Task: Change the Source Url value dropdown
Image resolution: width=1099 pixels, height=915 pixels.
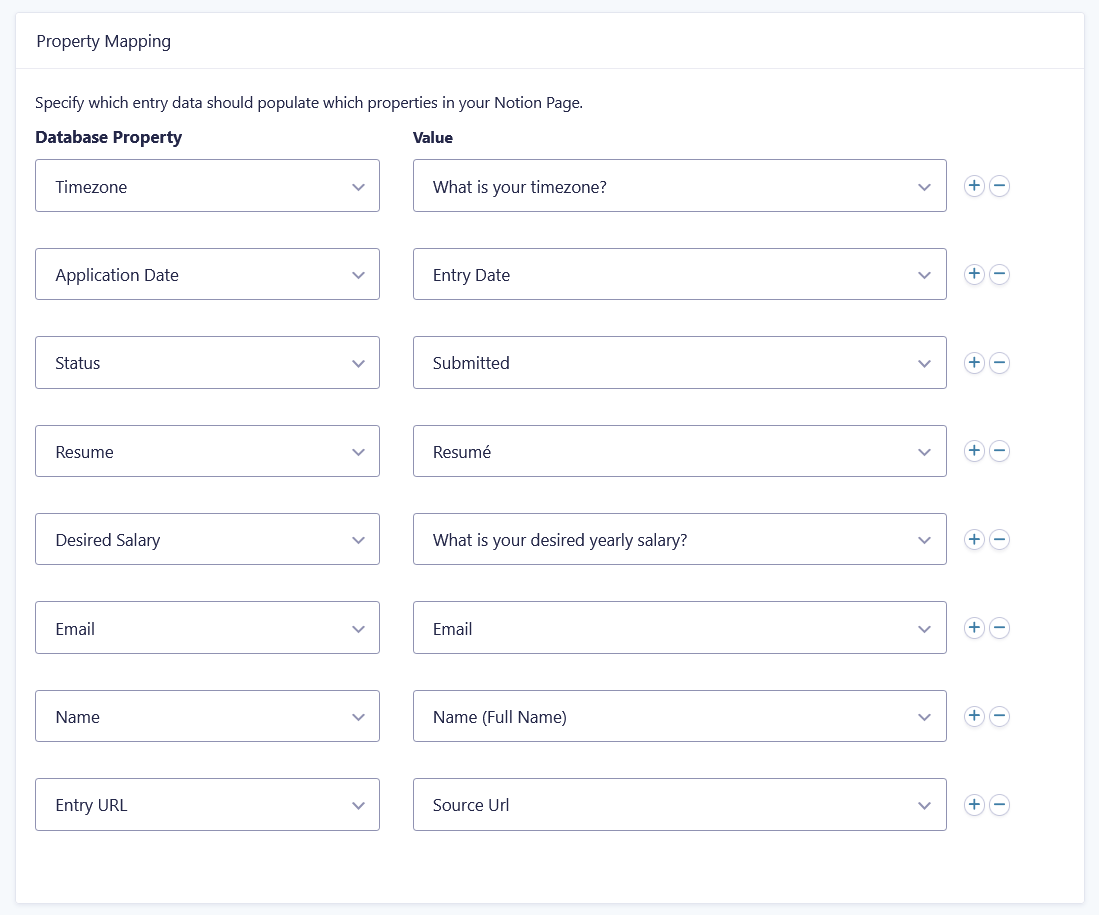Action: coord(680,804)
